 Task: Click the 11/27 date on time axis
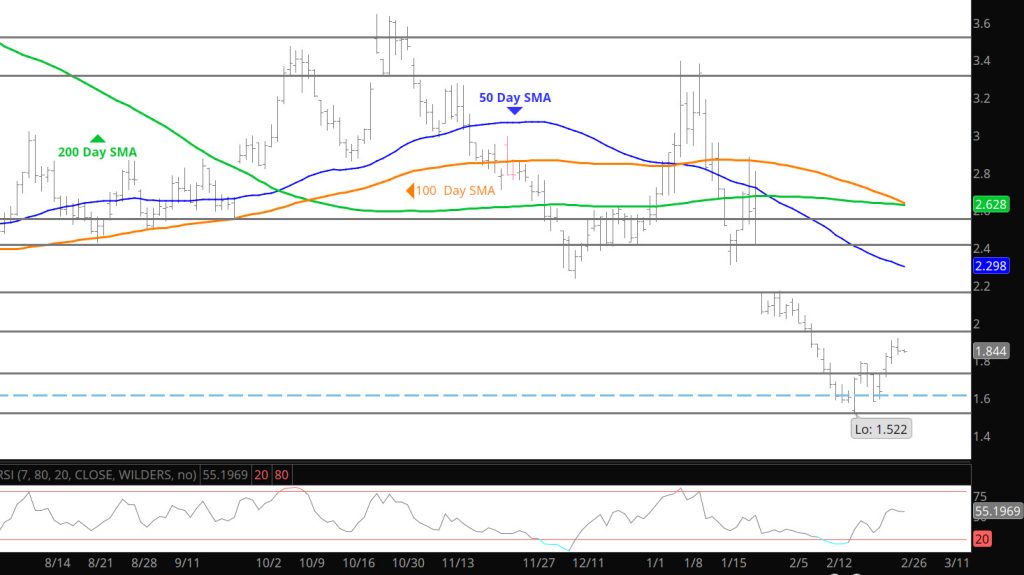[x=541, y=563]
